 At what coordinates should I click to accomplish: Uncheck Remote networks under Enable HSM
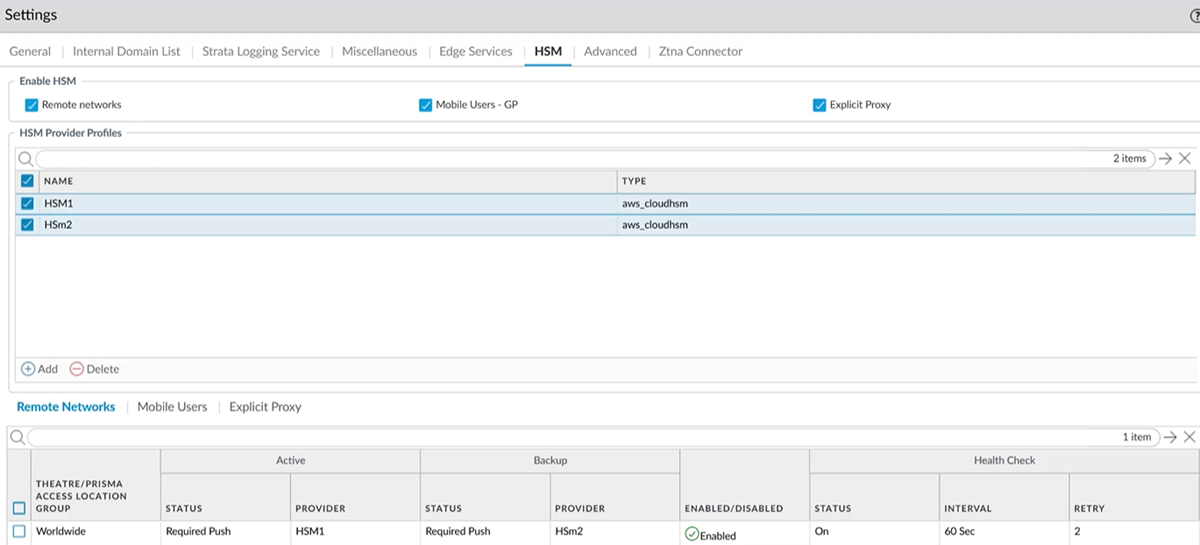[x=31, y=105]
